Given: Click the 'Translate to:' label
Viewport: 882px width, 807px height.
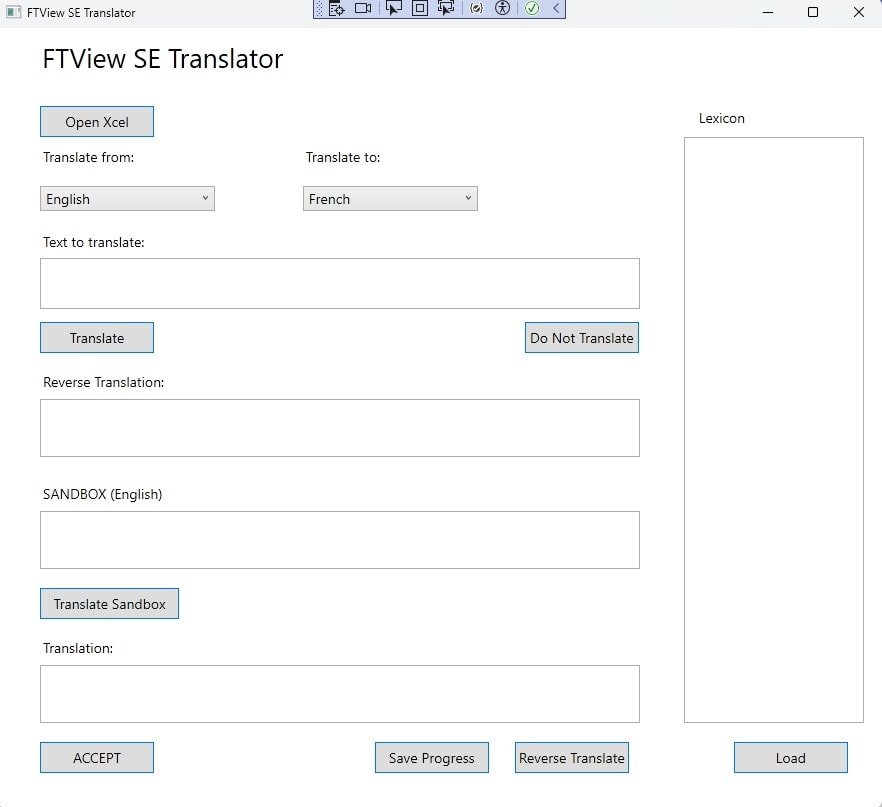Looking at the screenshot, I should pyautogui.click(x=343, y=157).
